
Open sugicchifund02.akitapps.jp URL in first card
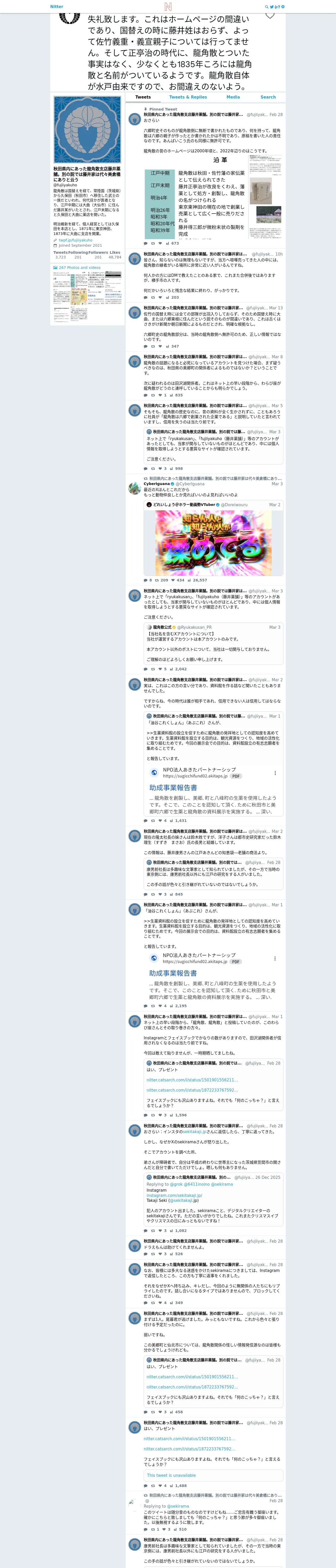(195, 776)
